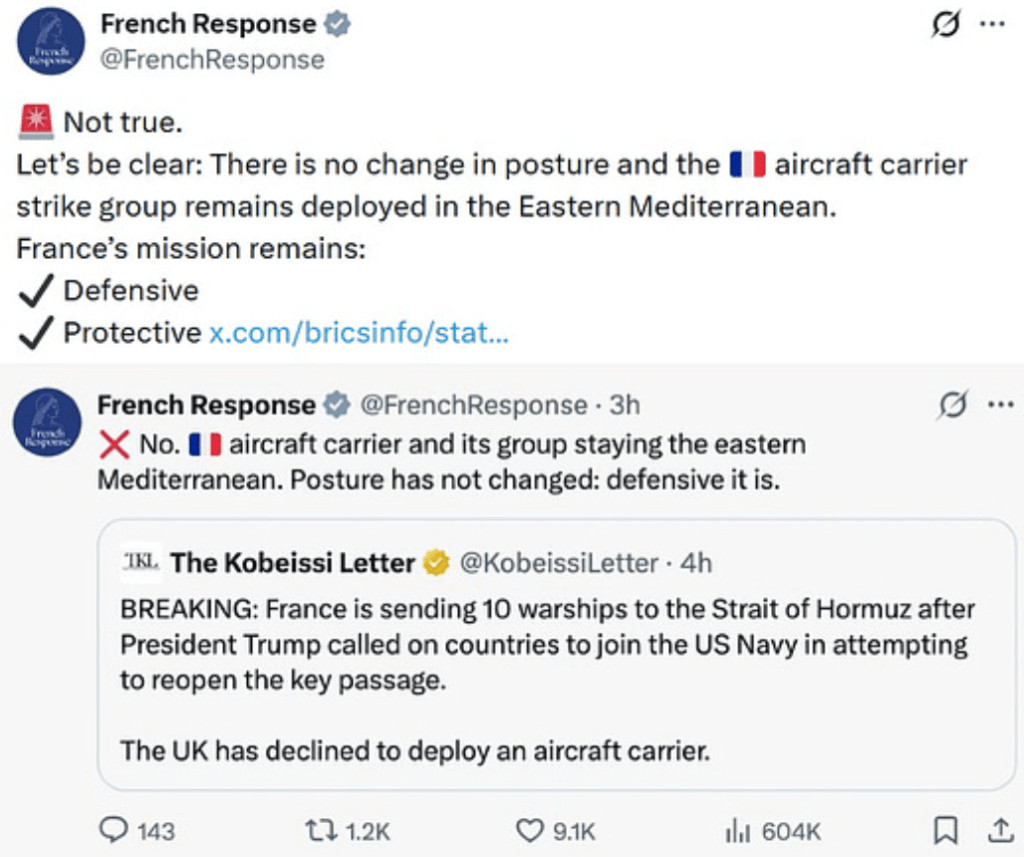1024x857 pixels.
Task: Open French Response top profile avatar
Action: coord(51,41)
